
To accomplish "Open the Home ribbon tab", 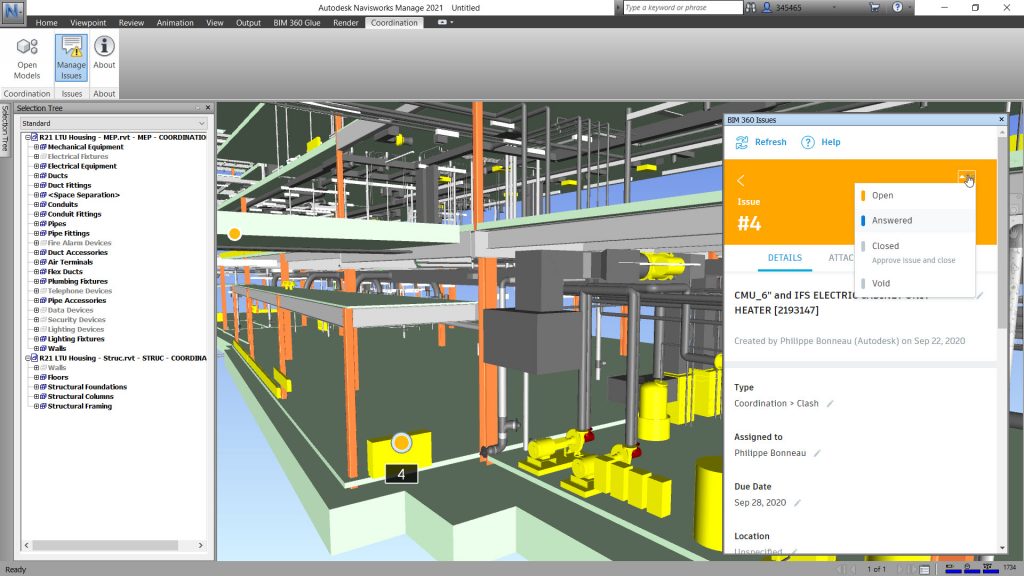I will 46,23.
